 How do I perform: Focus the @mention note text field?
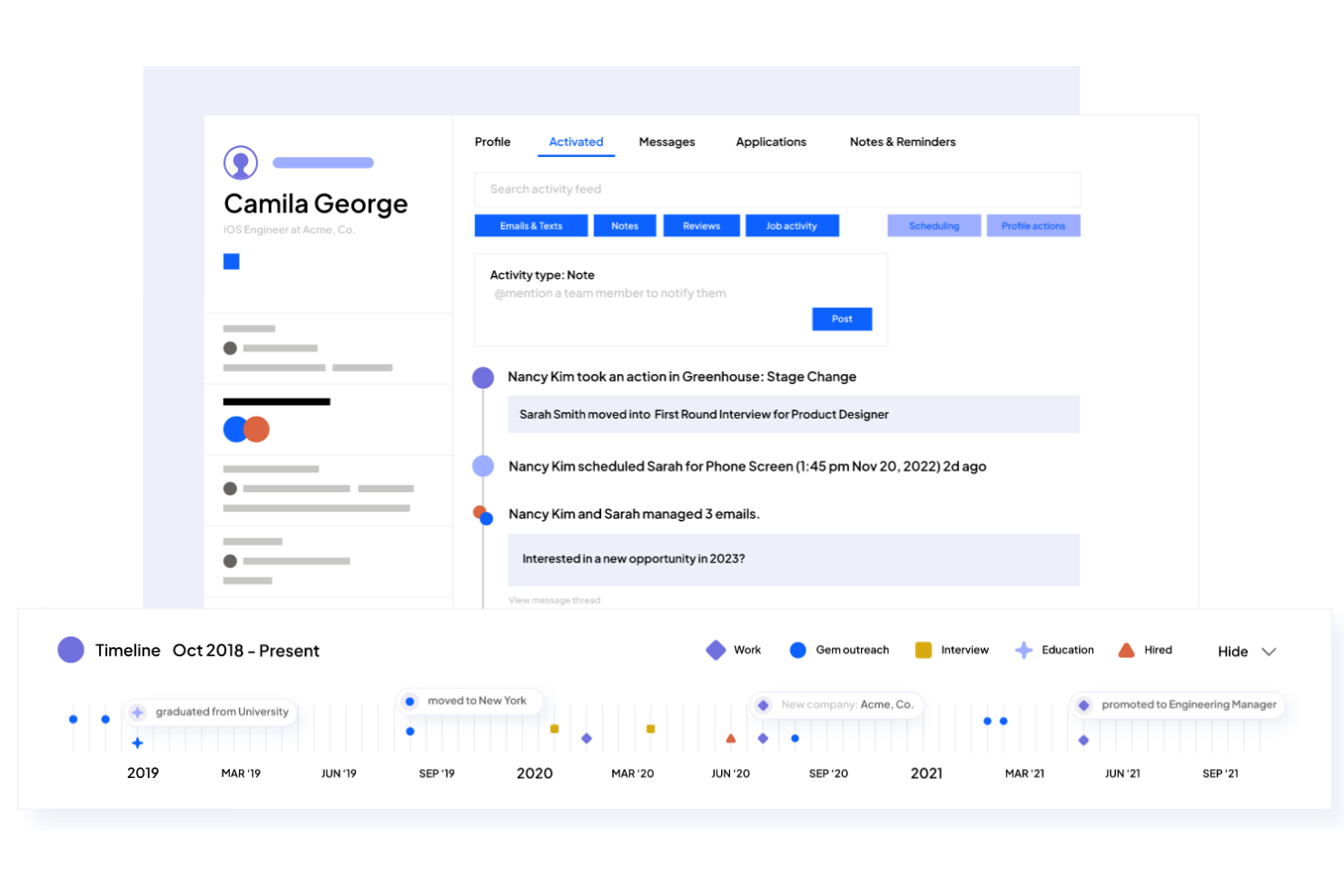(610, 293)
